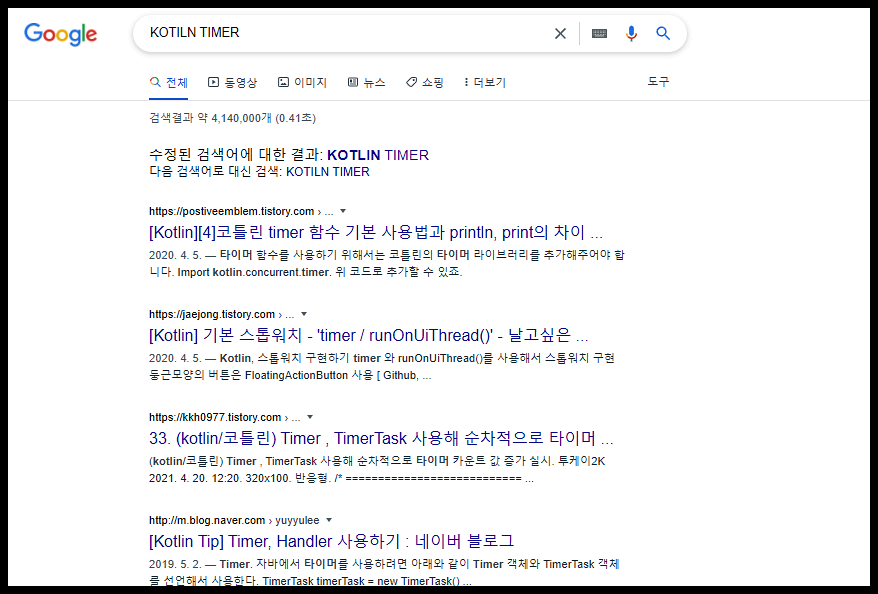Open [Kotlin Tip] Timer, Handler 사용하기 result
This screenshot has width=878, height=594.
coord(331,541)
